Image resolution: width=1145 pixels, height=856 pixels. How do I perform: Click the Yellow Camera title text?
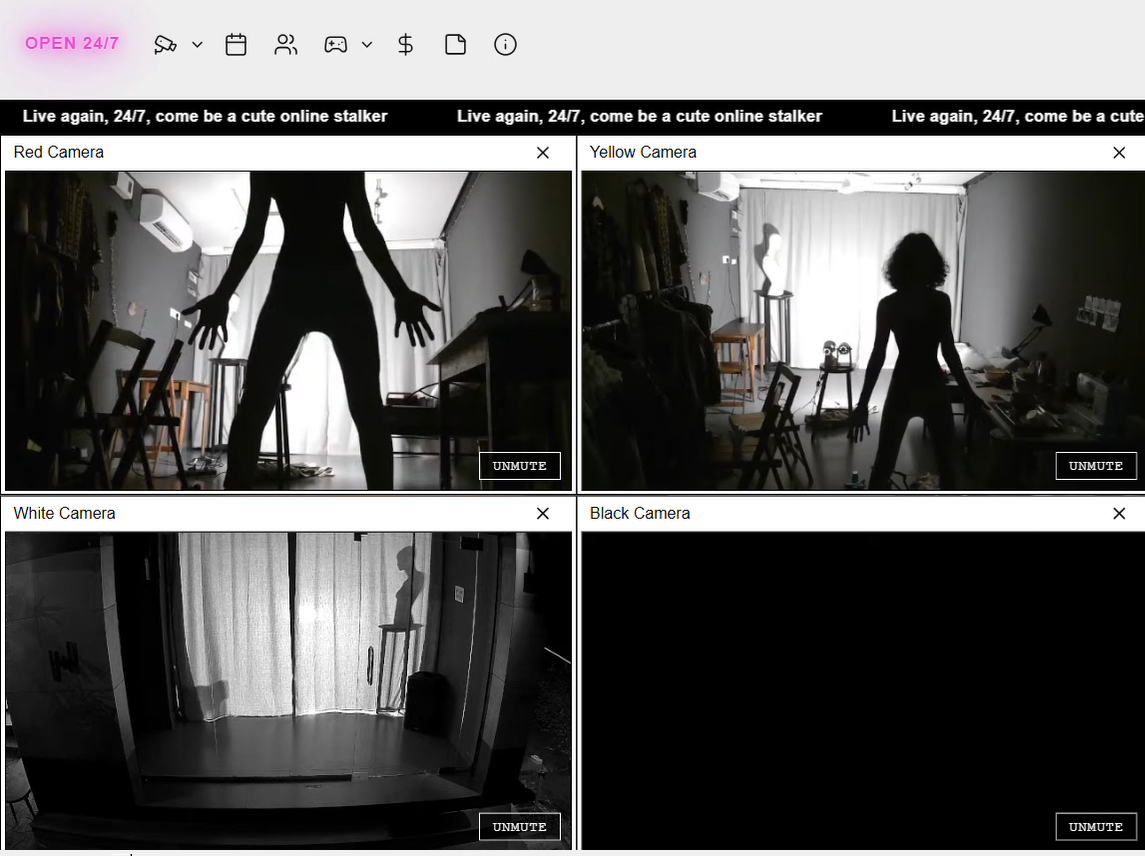[x=643, y=152]
